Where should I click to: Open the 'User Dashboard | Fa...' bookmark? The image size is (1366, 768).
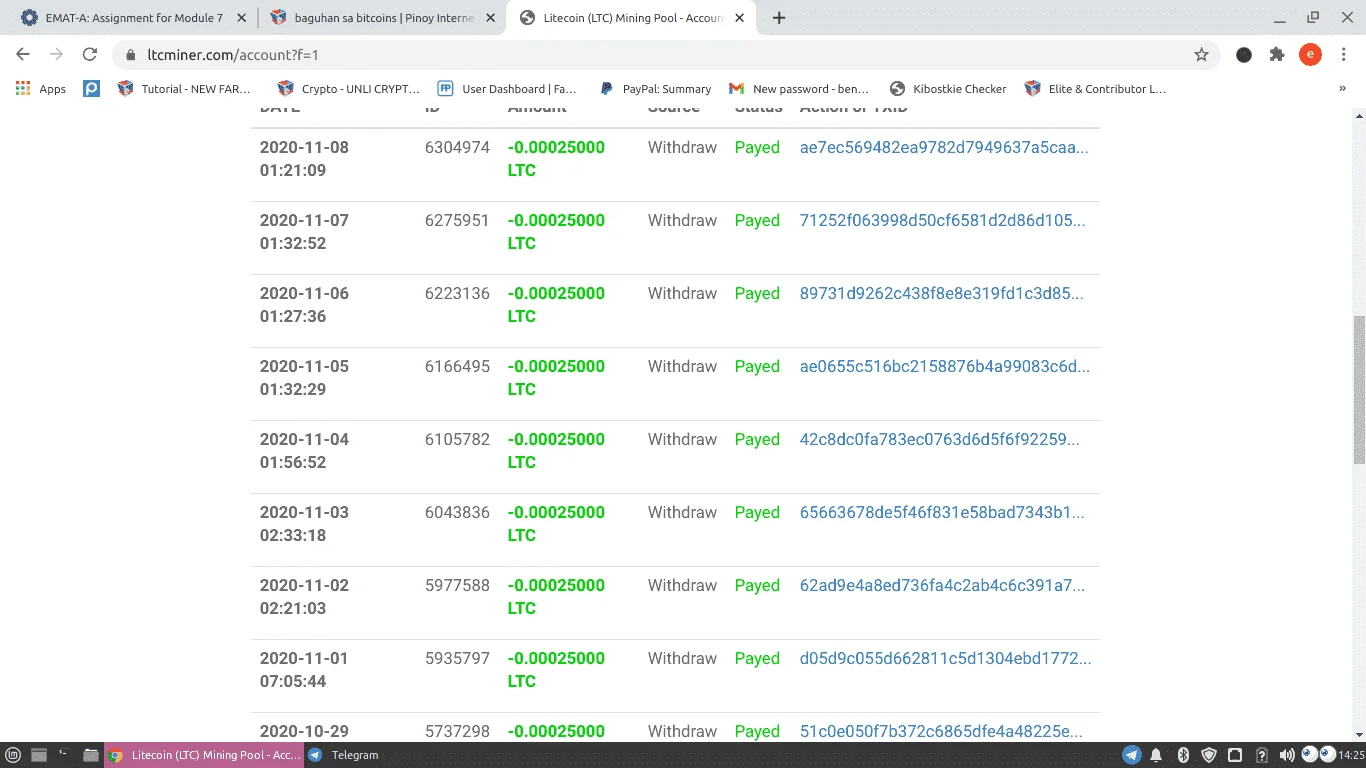tap(507, 89)
